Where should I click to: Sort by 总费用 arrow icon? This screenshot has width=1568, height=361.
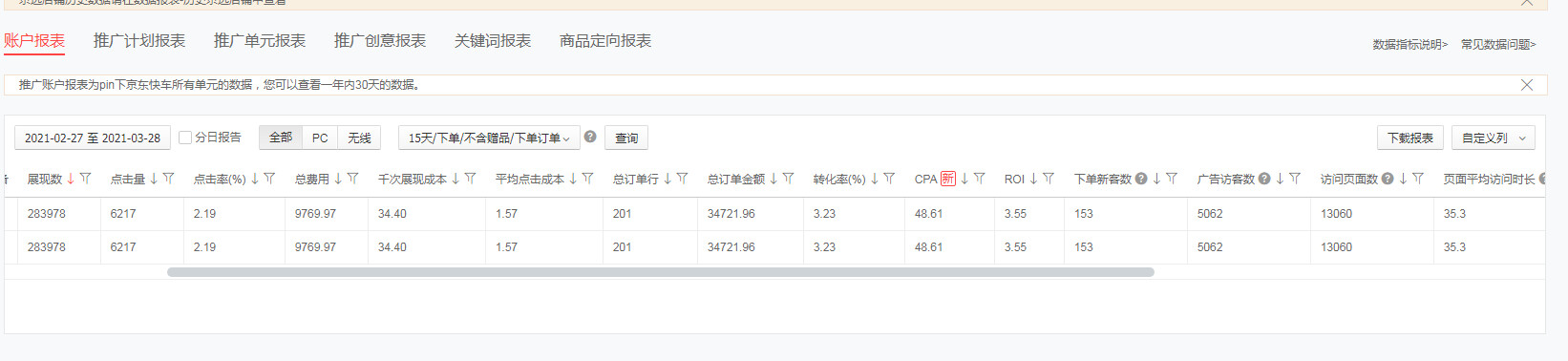(x=338, y=179)
